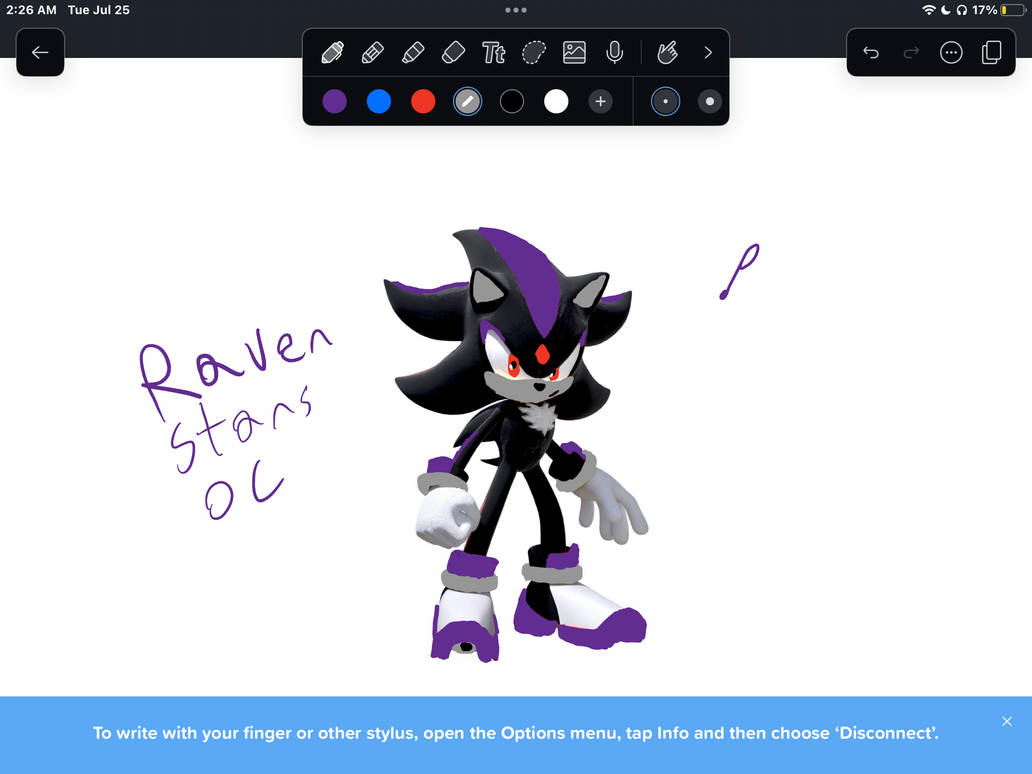1032x774 pixels.
Task: Tap the microphone recording icon
Action: point(614,53)
